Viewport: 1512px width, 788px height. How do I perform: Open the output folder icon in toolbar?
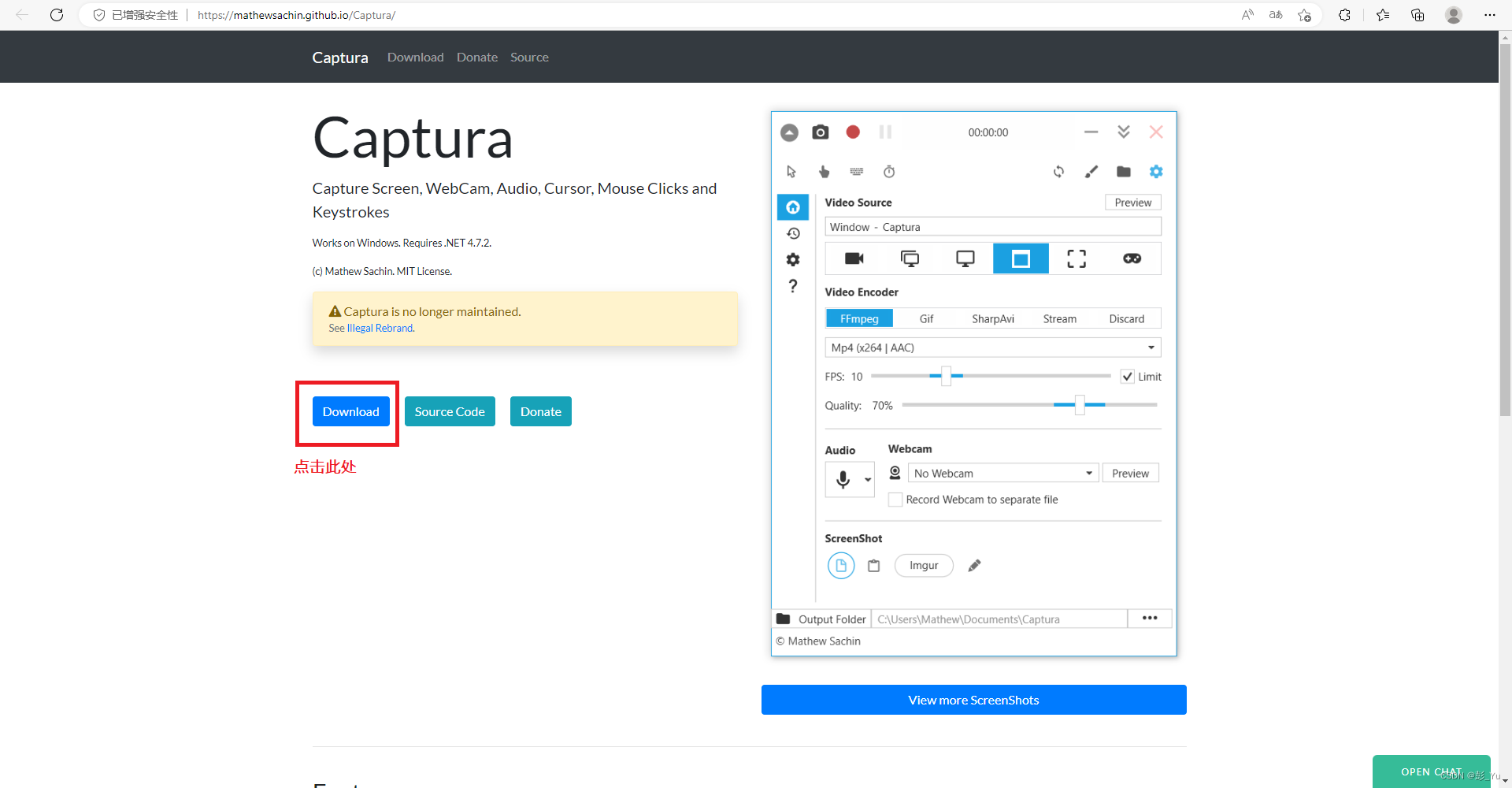[x=1124, y=172]
